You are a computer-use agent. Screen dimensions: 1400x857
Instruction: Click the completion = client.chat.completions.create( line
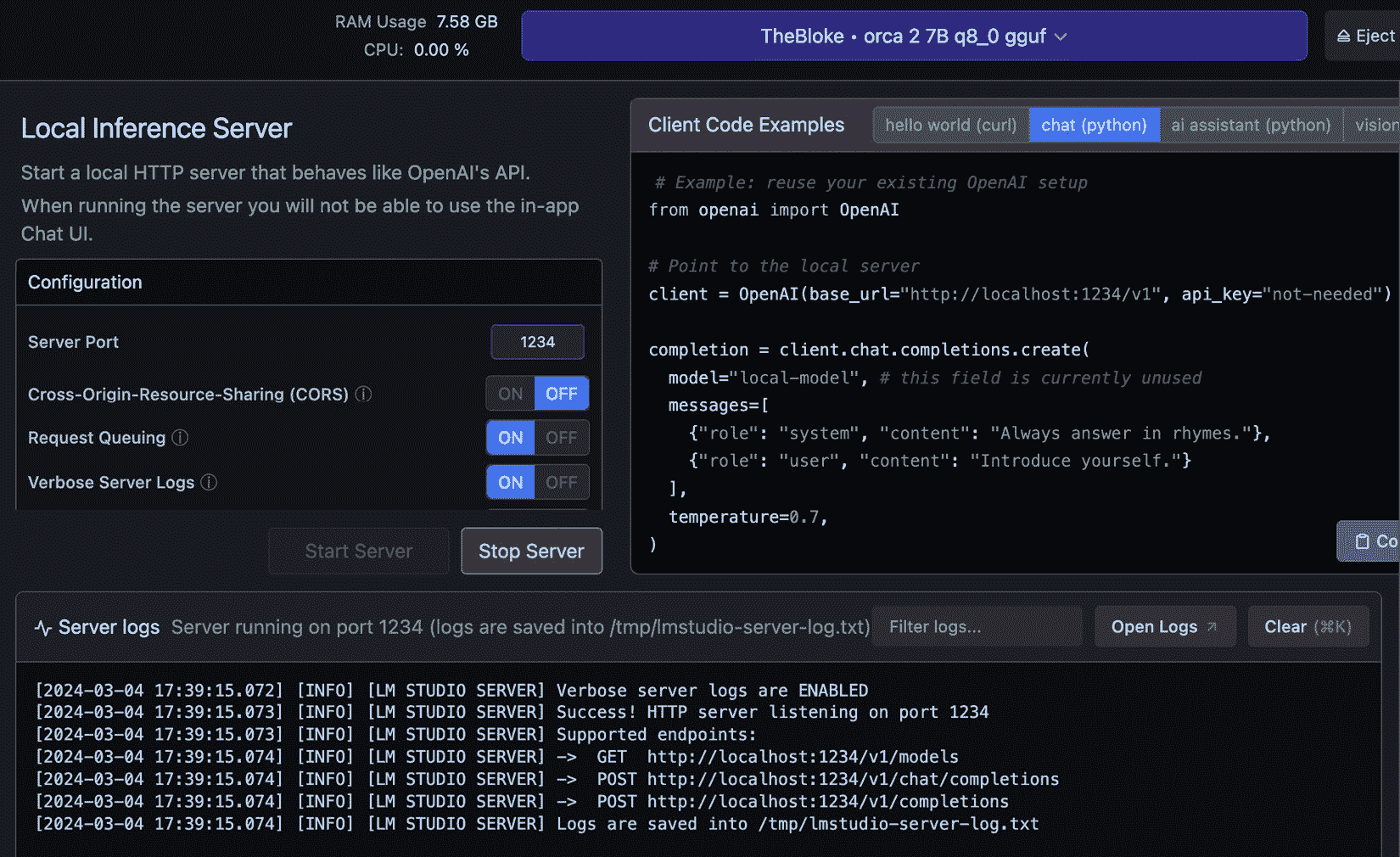coord(869,350)
